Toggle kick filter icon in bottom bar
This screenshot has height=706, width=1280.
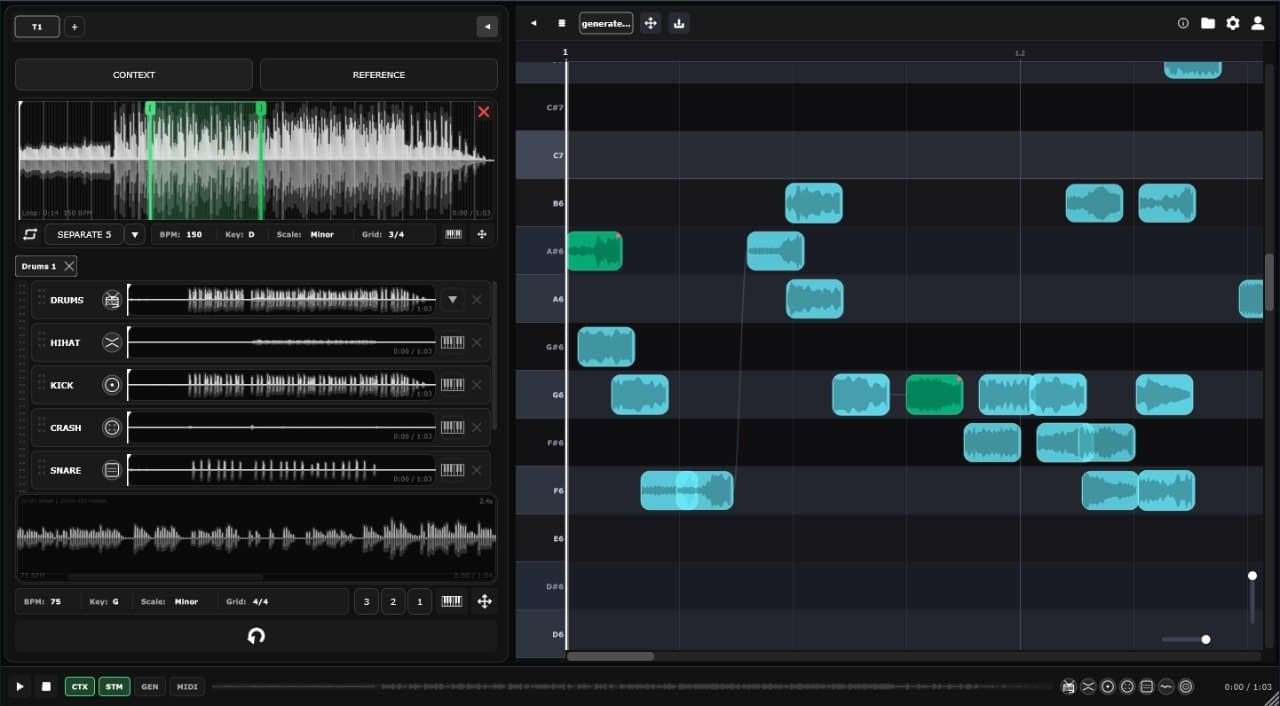pyautogui.click(x=1108, y=686)
